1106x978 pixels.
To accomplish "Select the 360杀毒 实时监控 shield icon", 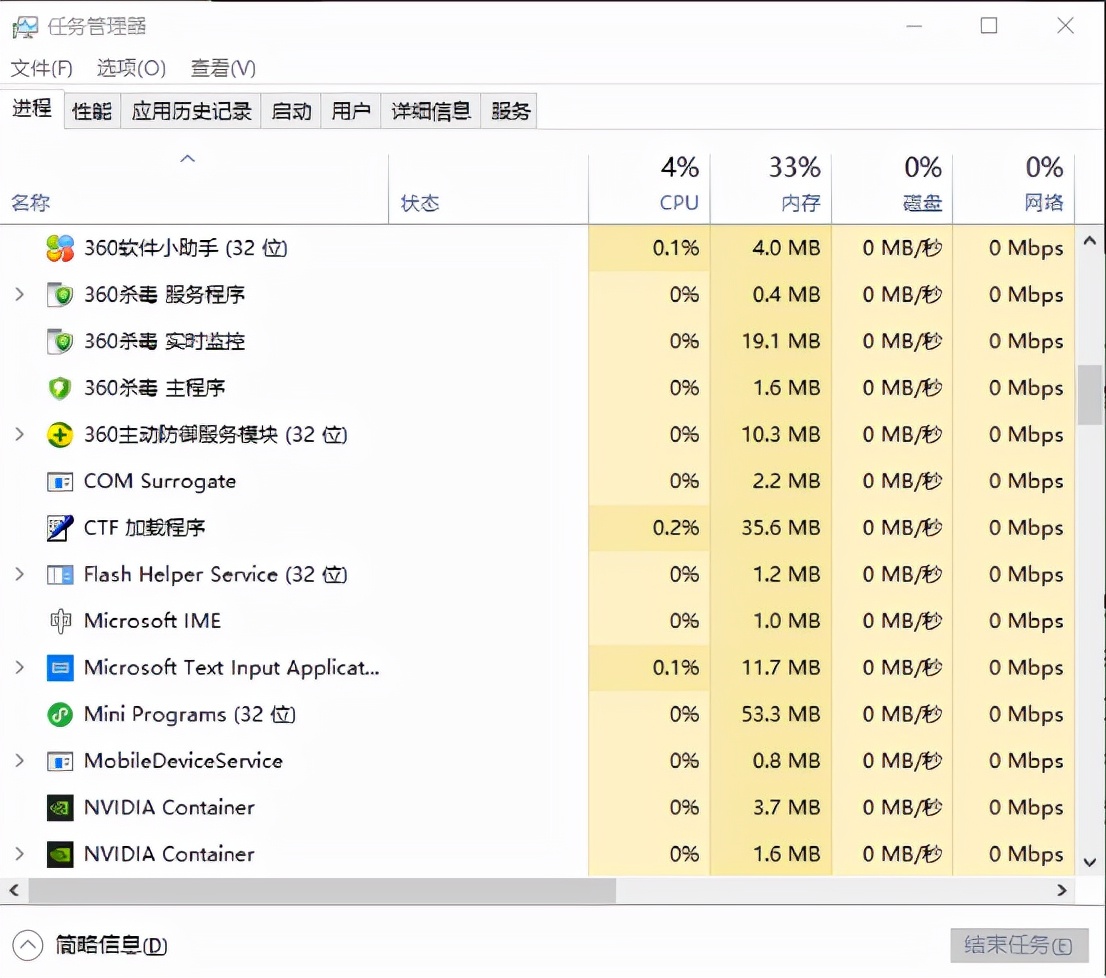I will [x=60, y=341].
